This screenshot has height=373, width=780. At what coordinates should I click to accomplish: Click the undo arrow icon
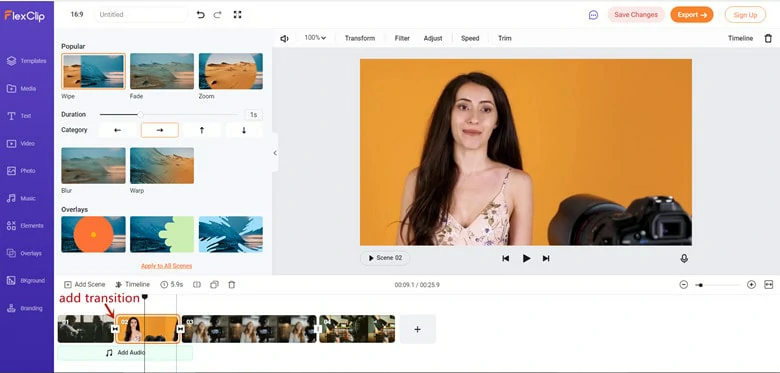[x=200, y=15]
